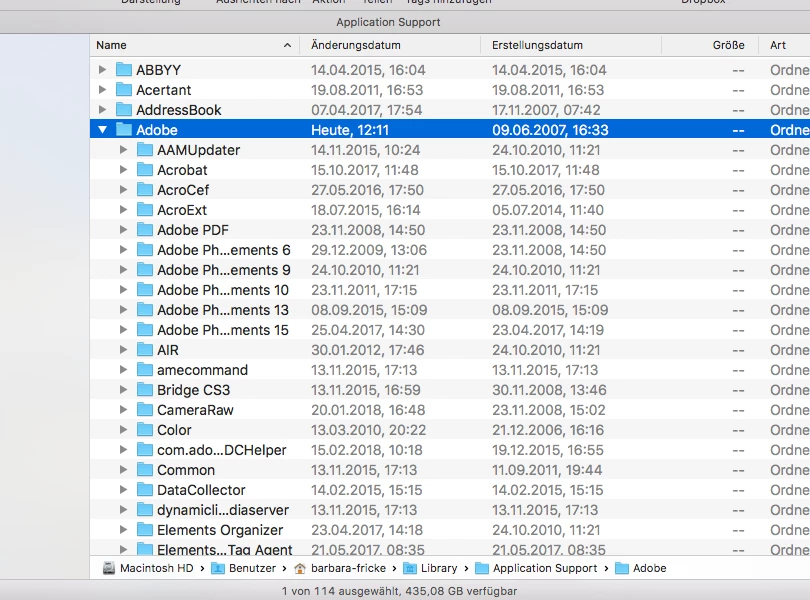810x600 pixels.
Task: Sort by Erstellungsdatum column header
Action: click(x=571, y=45)
